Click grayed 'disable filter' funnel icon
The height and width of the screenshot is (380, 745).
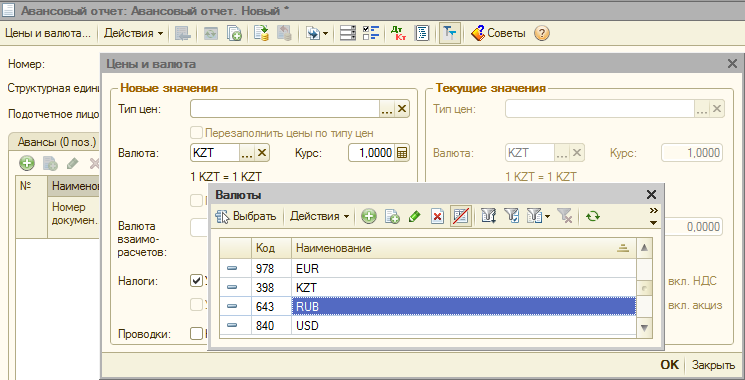[564, 217]
